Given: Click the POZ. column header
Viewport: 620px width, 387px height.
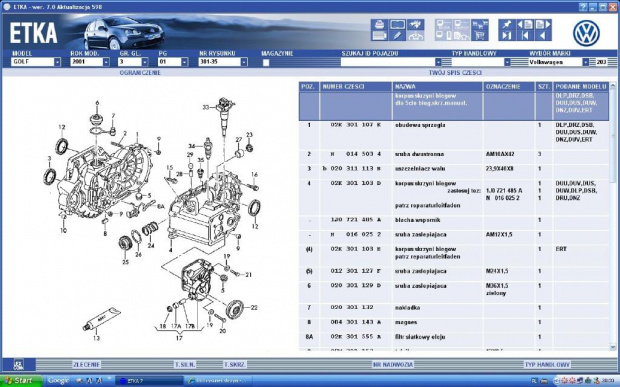Looking at the screenshot, I should (x=309, y=87).
